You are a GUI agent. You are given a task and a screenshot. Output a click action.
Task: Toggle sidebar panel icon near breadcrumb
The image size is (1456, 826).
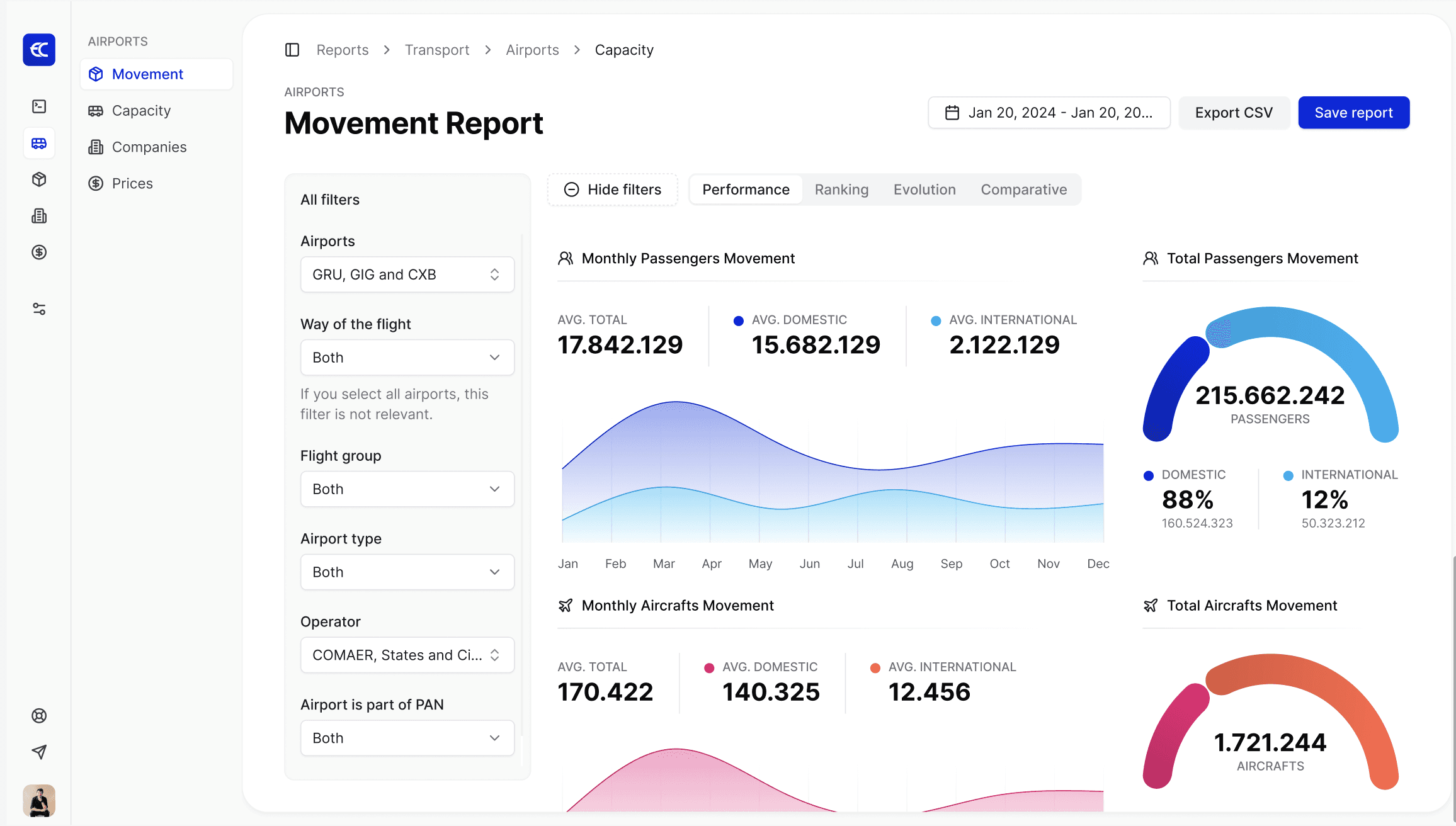click(x=292, y=50)
